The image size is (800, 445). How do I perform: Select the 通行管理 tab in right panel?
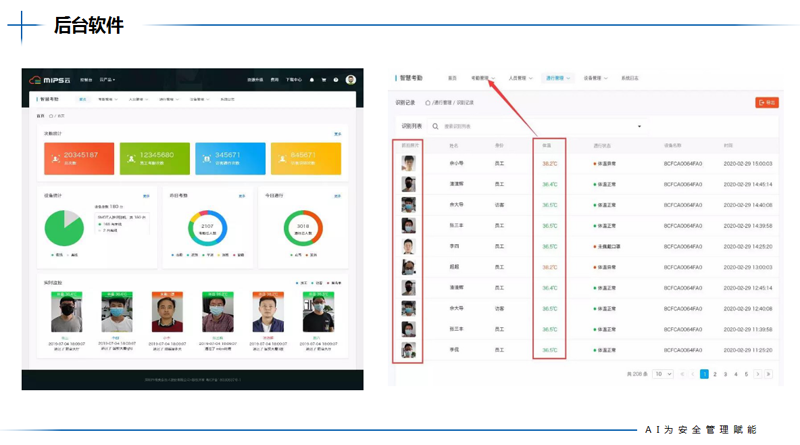tap(557, 77)
